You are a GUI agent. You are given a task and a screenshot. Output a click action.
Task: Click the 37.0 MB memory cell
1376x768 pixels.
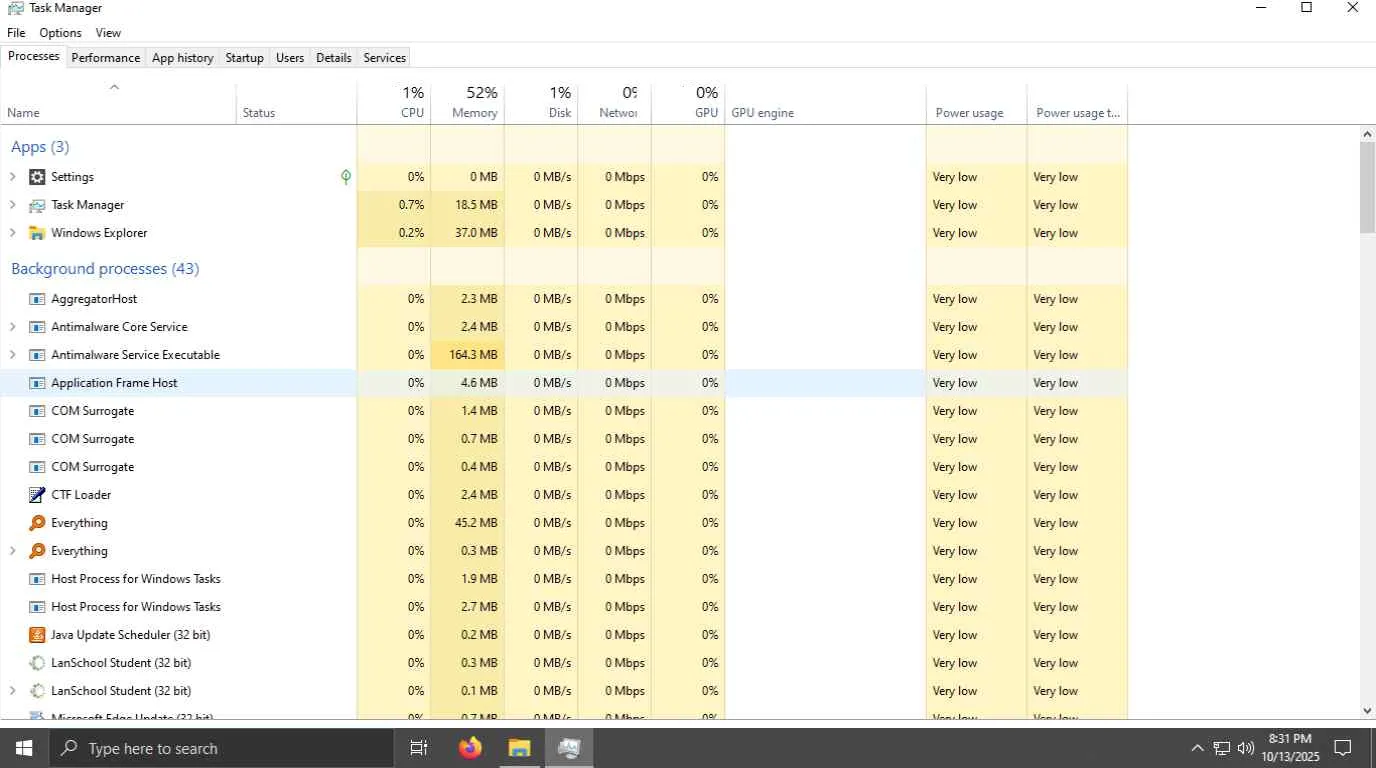pyautogui.click(x=467, y=233)
